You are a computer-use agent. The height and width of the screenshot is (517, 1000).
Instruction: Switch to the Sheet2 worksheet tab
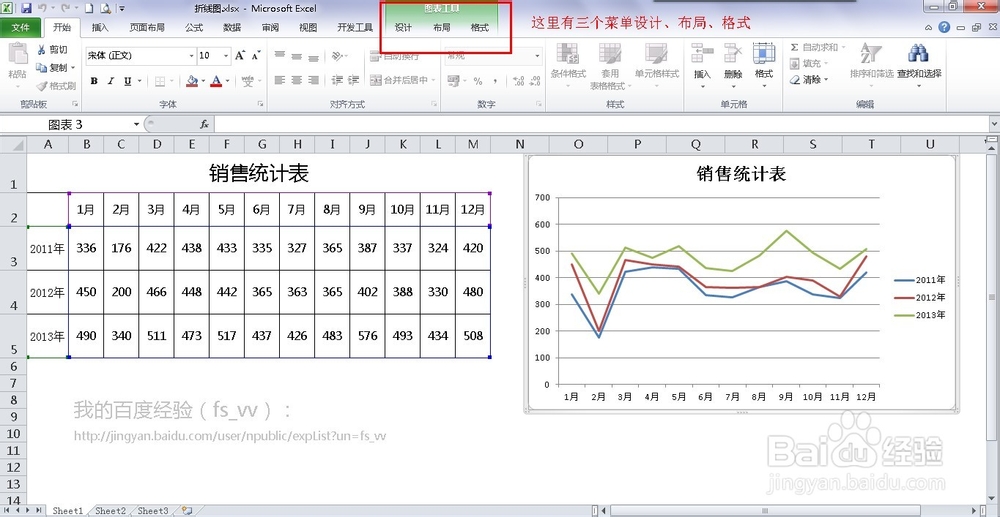point(111,511)
